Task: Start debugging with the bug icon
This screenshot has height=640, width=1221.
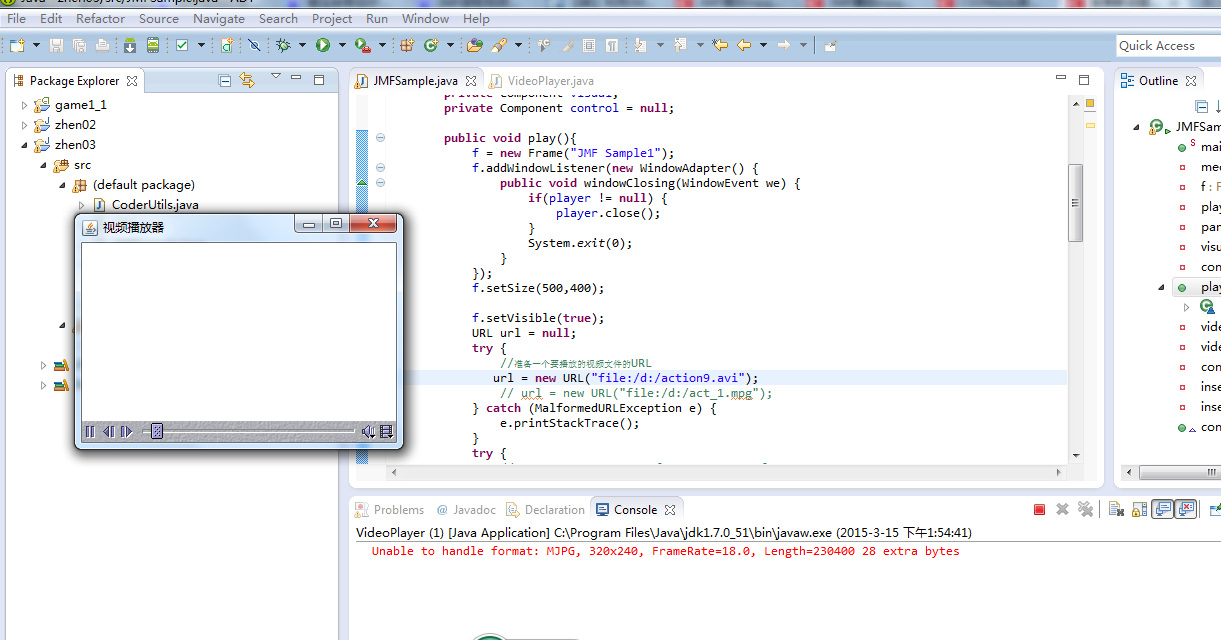Action: point(284,45)
